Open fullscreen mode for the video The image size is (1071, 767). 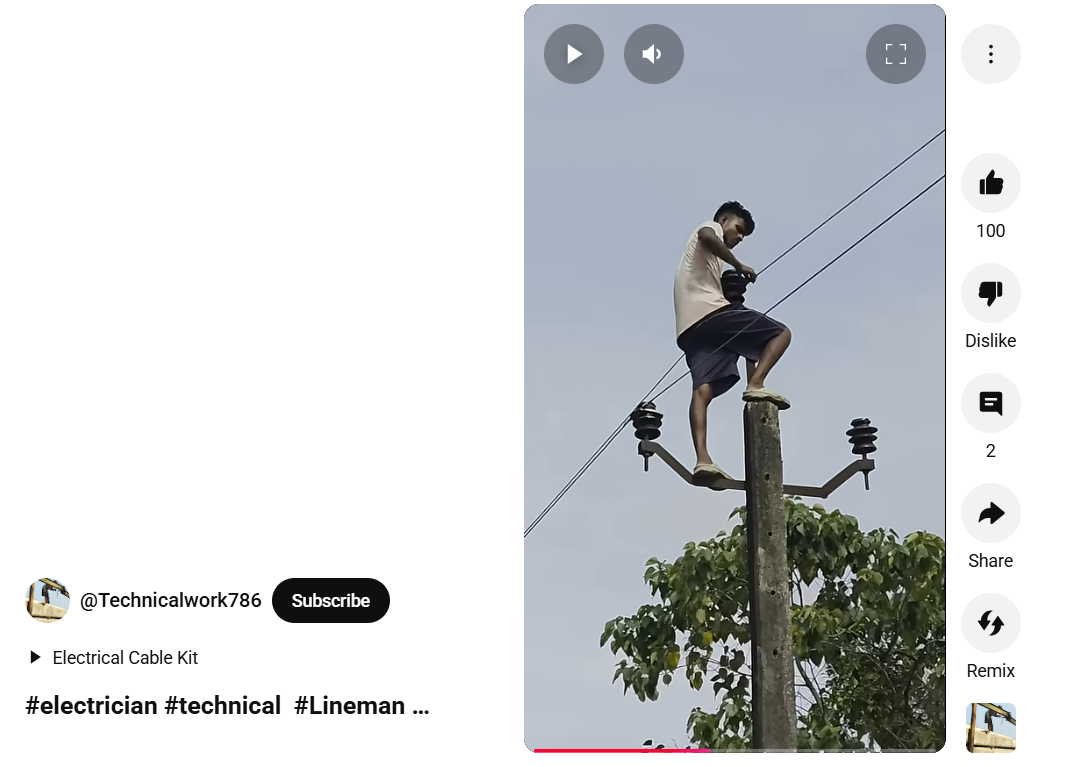point(895,54)
